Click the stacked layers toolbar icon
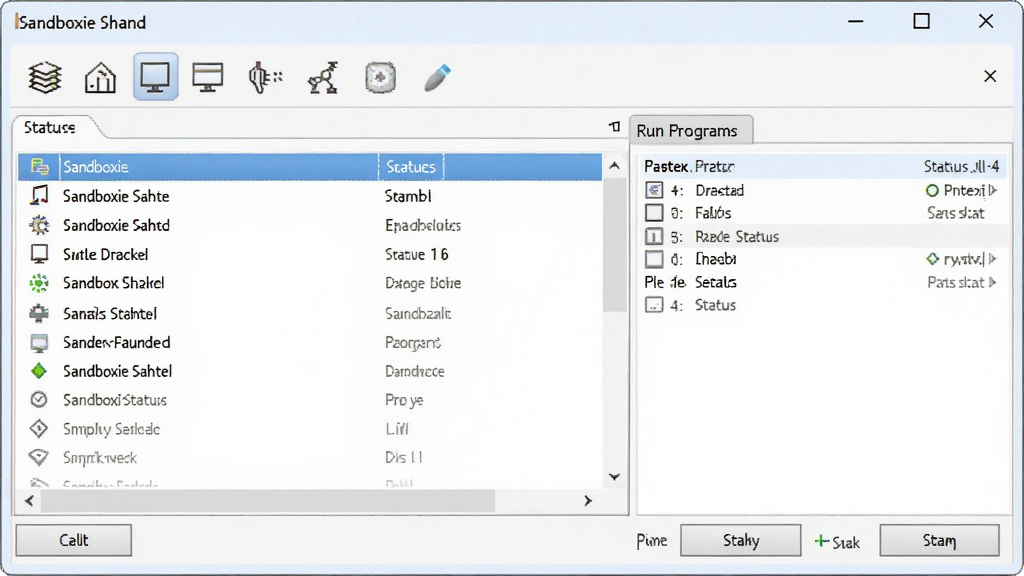Screen dimensions: 1024x576 point(44,77)
